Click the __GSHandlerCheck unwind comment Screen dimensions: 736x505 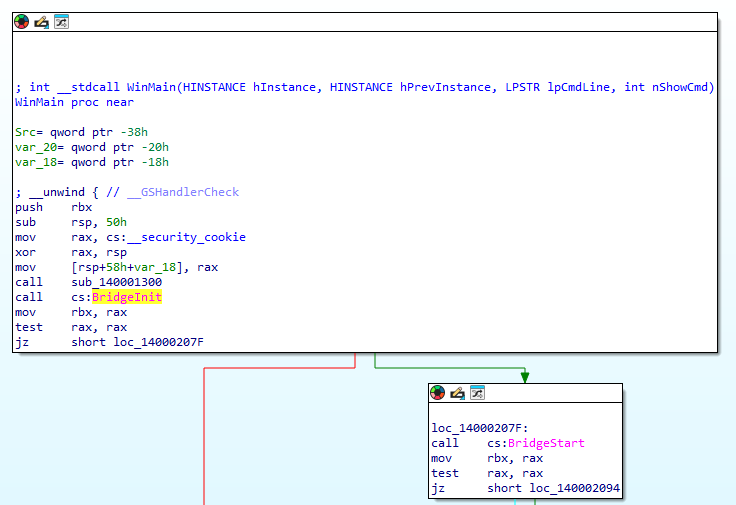point(183,192)
